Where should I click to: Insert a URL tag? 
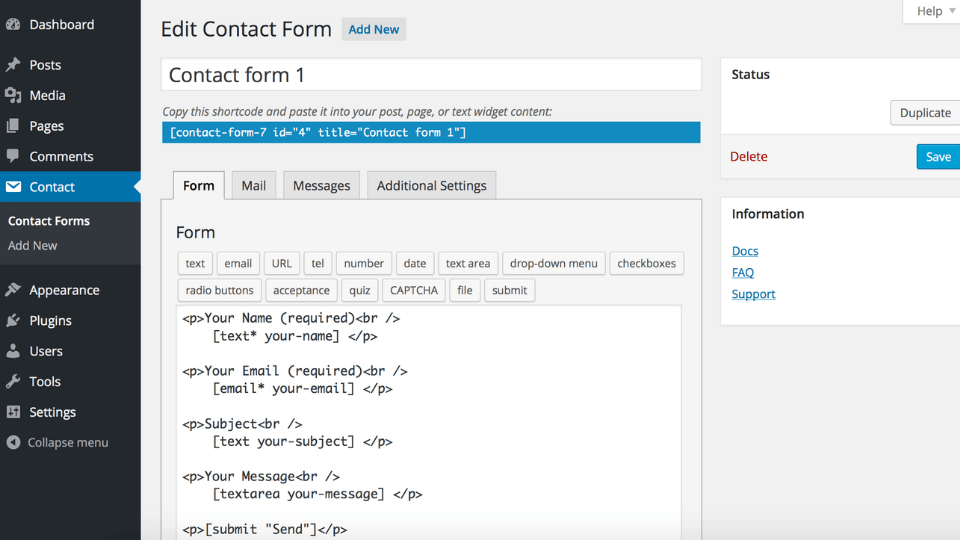point(282,263)
